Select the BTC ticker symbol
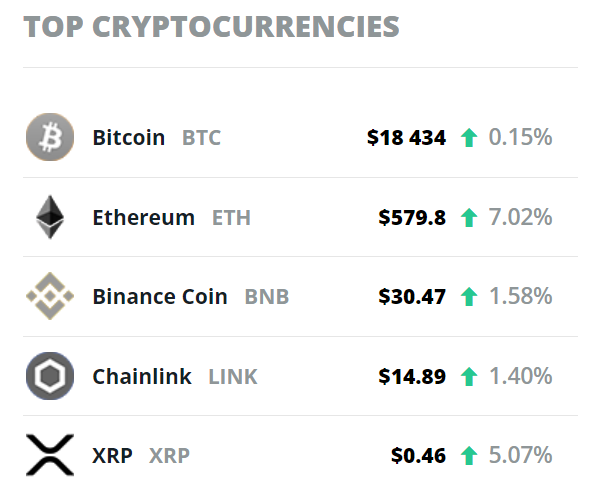Screen dimensions: 598x481 pyautogui.click(x=201, y=138)
